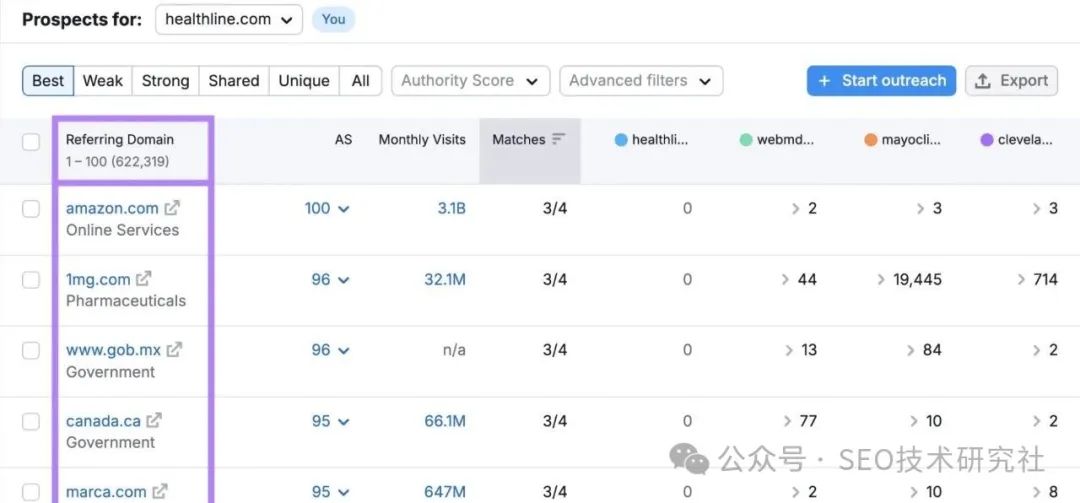Screen dimensions: 1080x503
Task: Click the sort icon in Matches column
Action: tap(559, 139)
